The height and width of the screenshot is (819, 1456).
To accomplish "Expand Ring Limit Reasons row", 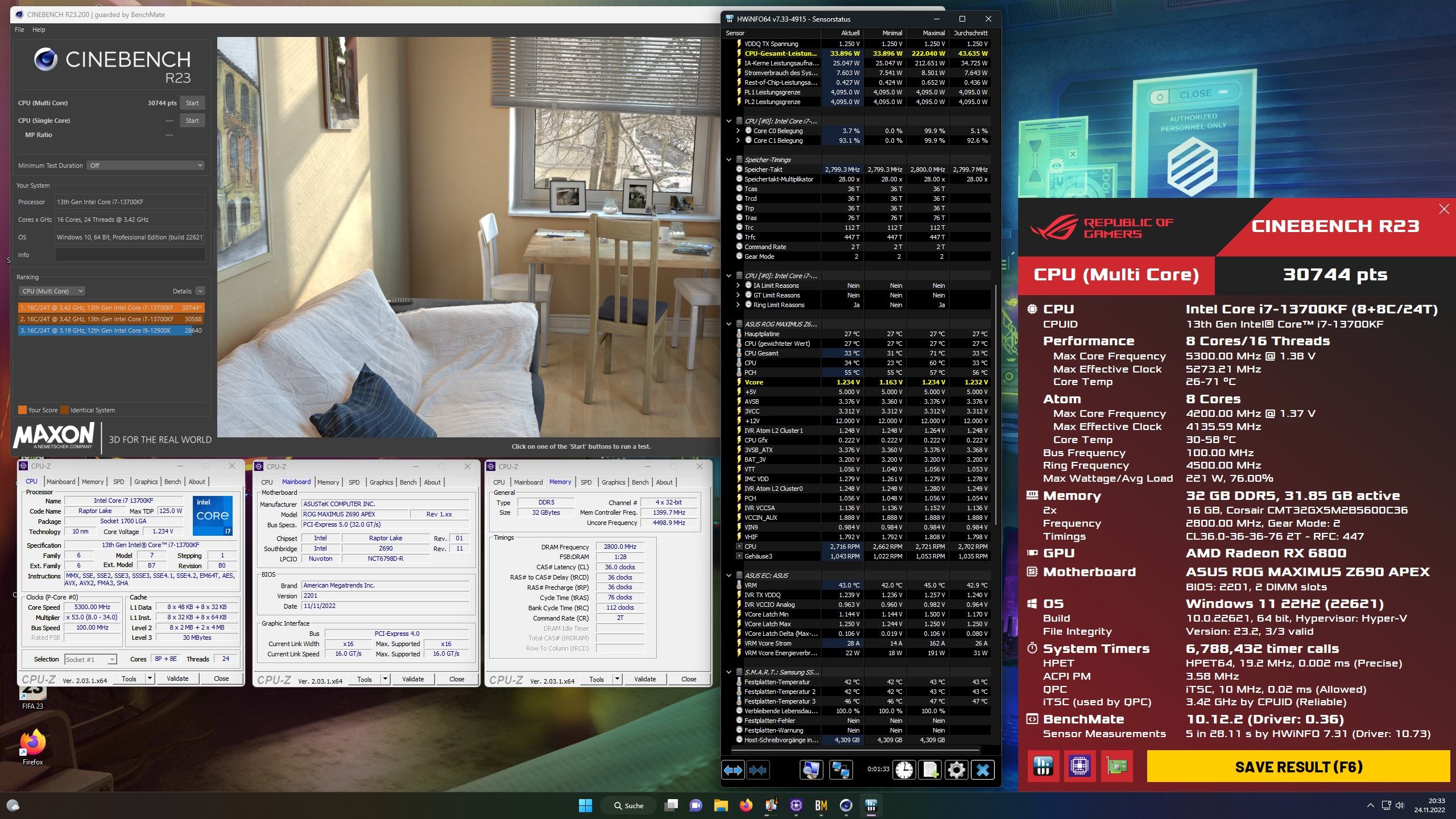I will [738, 305].
